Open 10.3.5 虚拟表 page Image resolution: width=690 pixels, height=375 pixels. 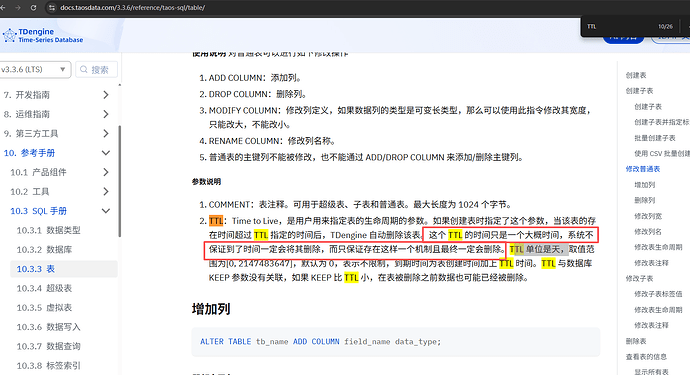click(x=44, y=308)
